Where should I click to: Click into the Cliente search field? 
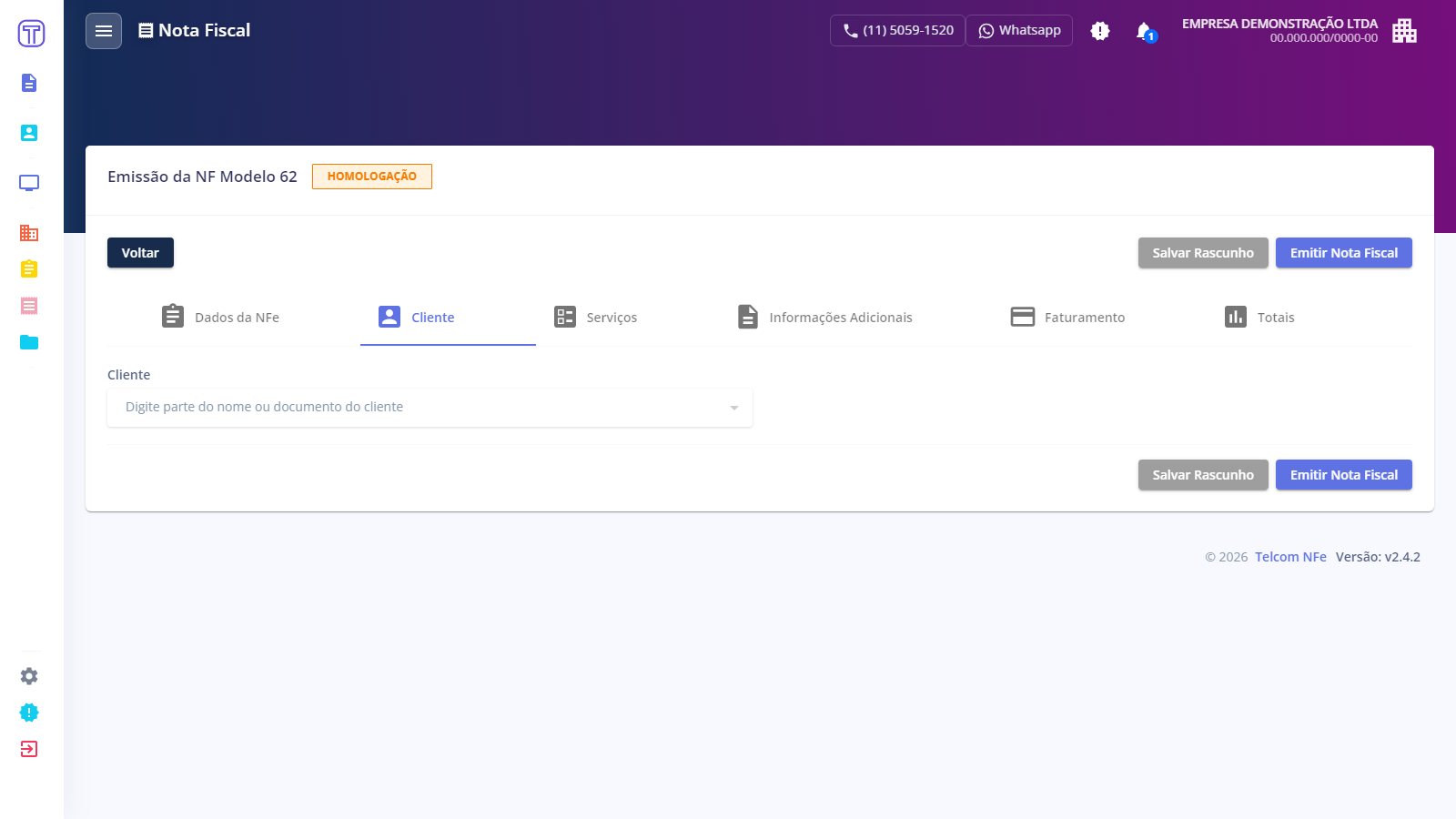click(430, 408)
